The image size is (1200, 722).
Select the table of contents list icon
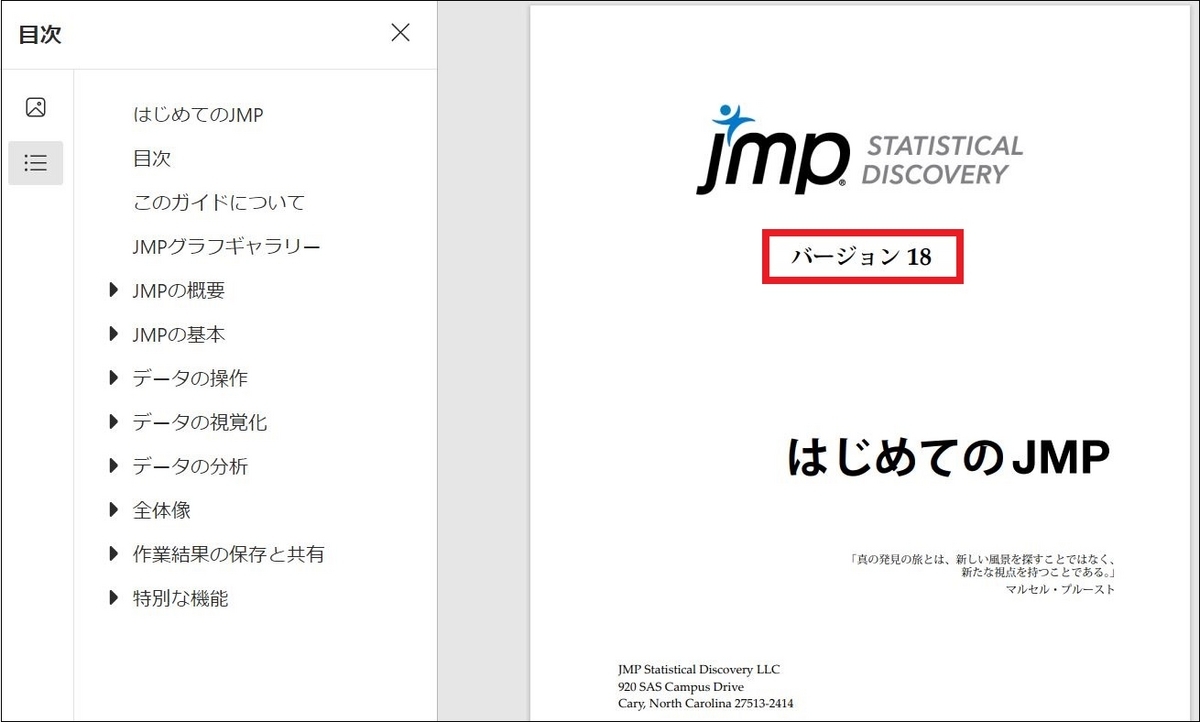click(x=36, y=162)
